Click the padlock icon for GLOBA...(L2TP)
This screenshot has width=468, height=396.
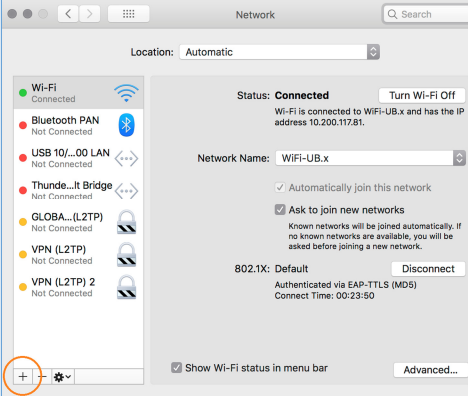tap(126, 222)
